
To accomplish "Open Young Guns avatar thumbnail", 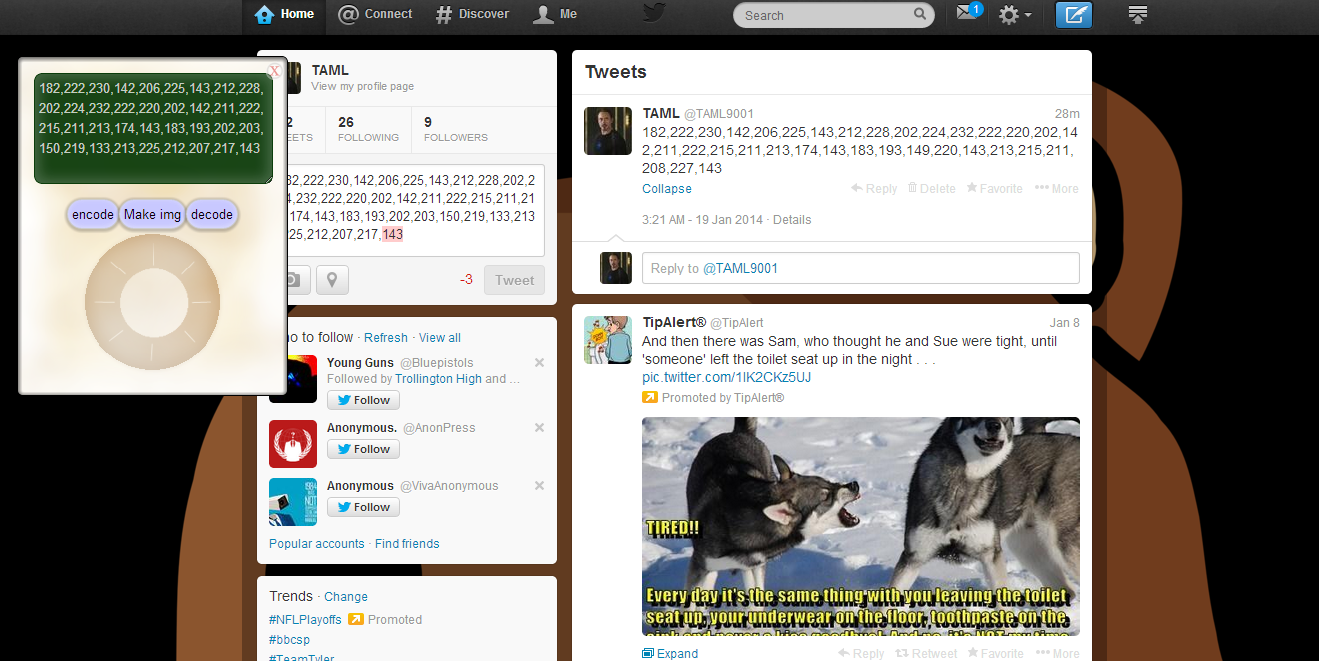I will click(x=293, y=379).
